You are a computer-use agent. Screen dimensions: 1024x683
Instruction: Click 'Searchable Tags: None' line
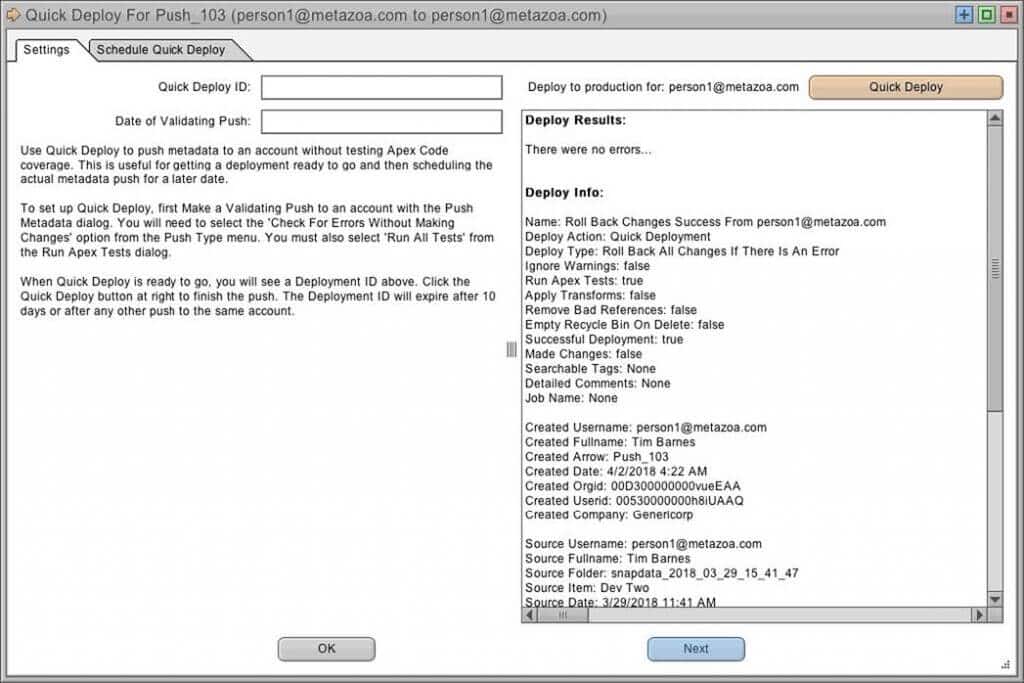[x=590, y=369]
